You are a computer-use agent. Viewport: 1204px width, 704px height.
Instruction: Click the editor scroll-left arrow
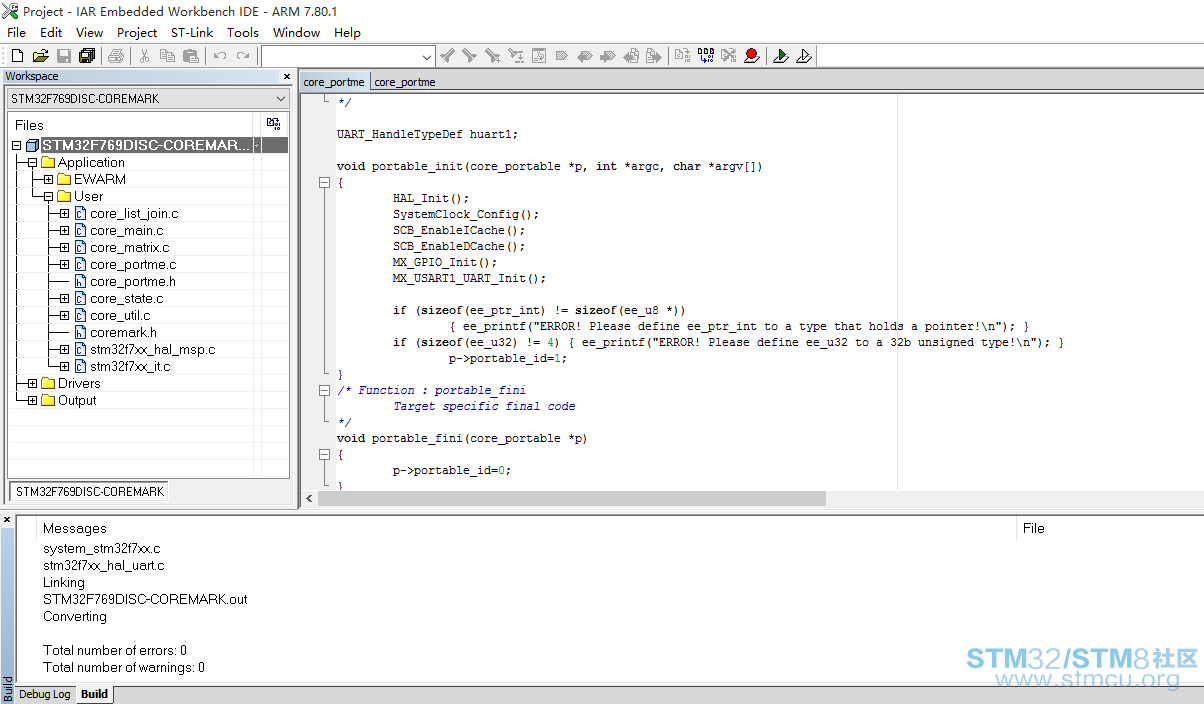click(x=309, y=498)
